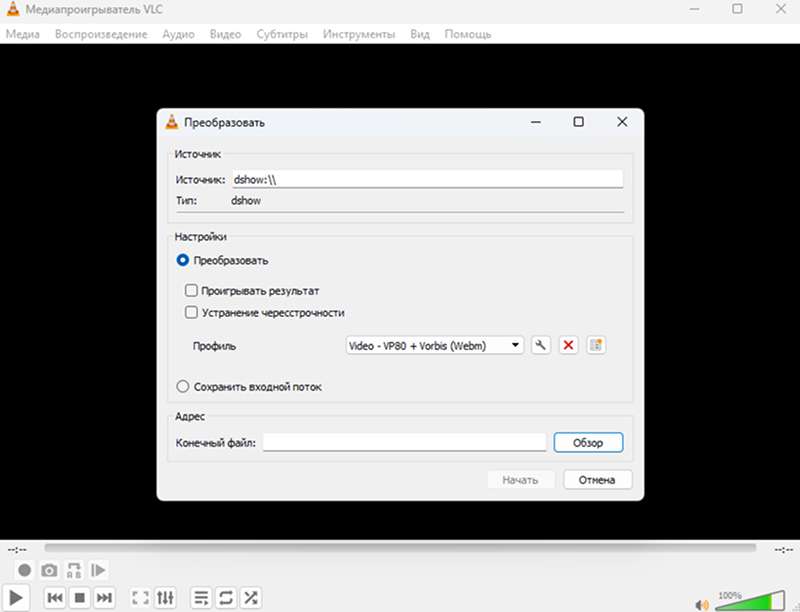Toggle A-B loop button

coord(74,570)
